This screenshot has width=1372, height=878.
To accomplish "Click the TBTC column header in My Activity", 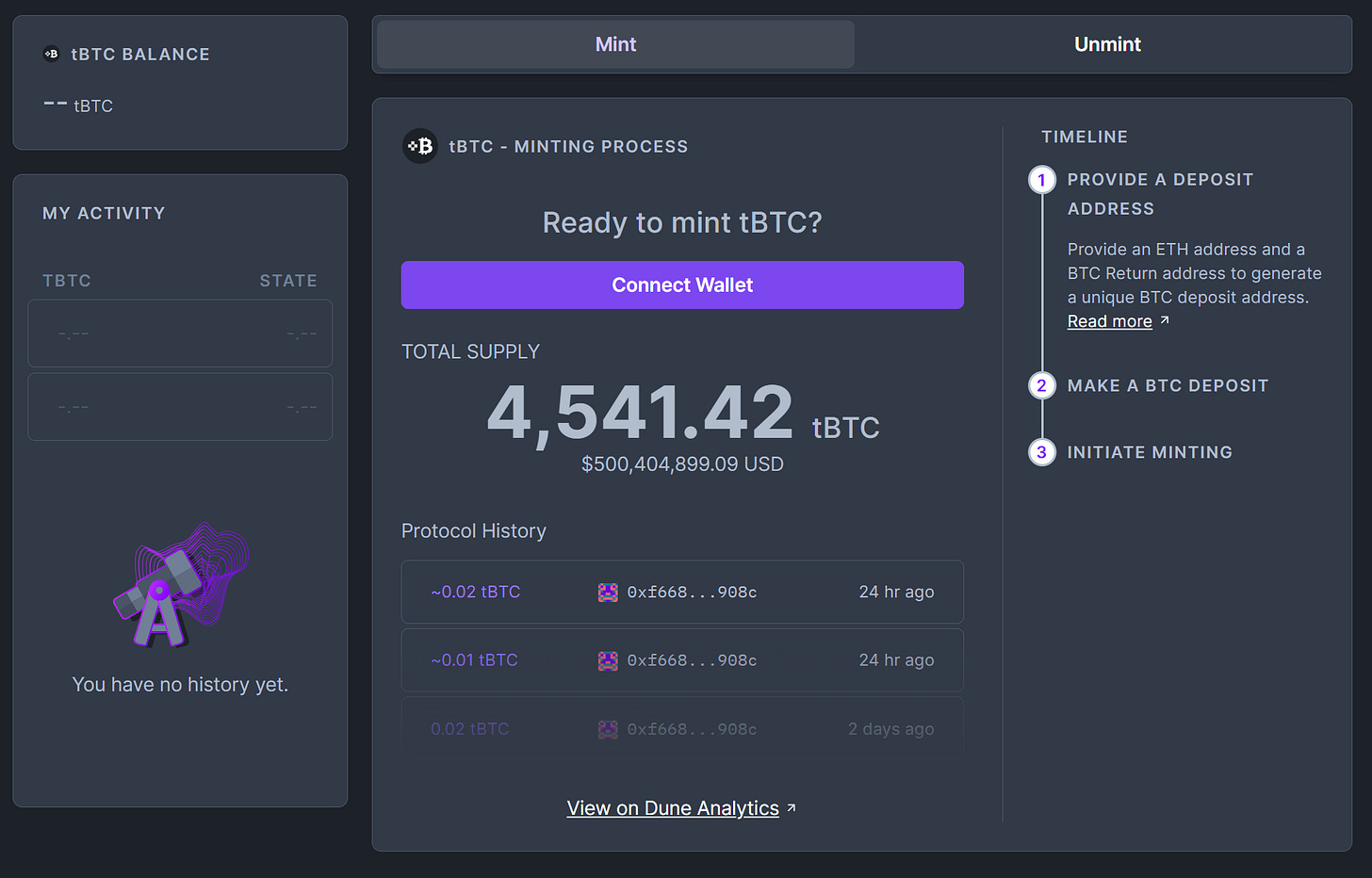I will click(x=67, y=281).
